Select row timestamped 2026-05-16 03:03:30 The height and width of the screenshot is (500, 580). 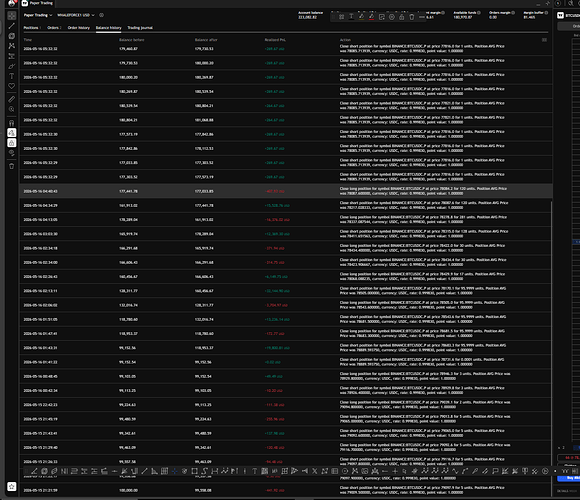tap(286, 234)
